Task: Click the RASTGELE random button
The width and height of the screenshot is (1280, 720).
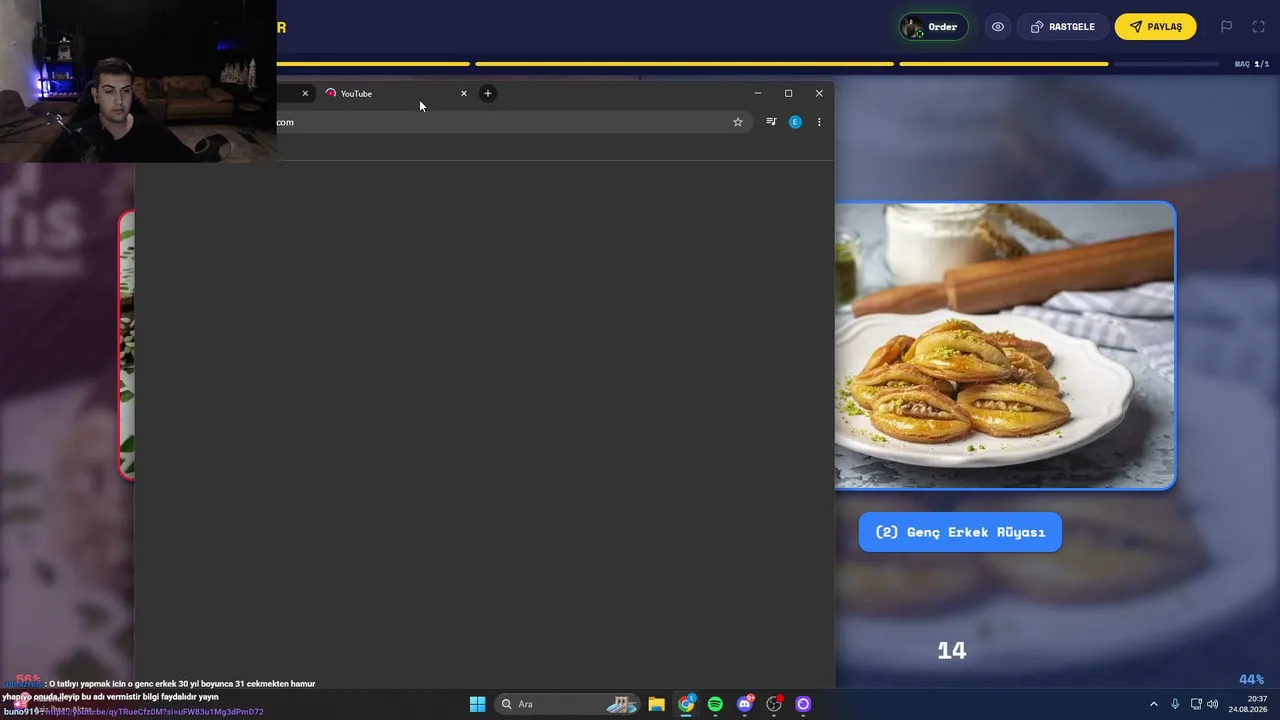Action: [1063, 27]
